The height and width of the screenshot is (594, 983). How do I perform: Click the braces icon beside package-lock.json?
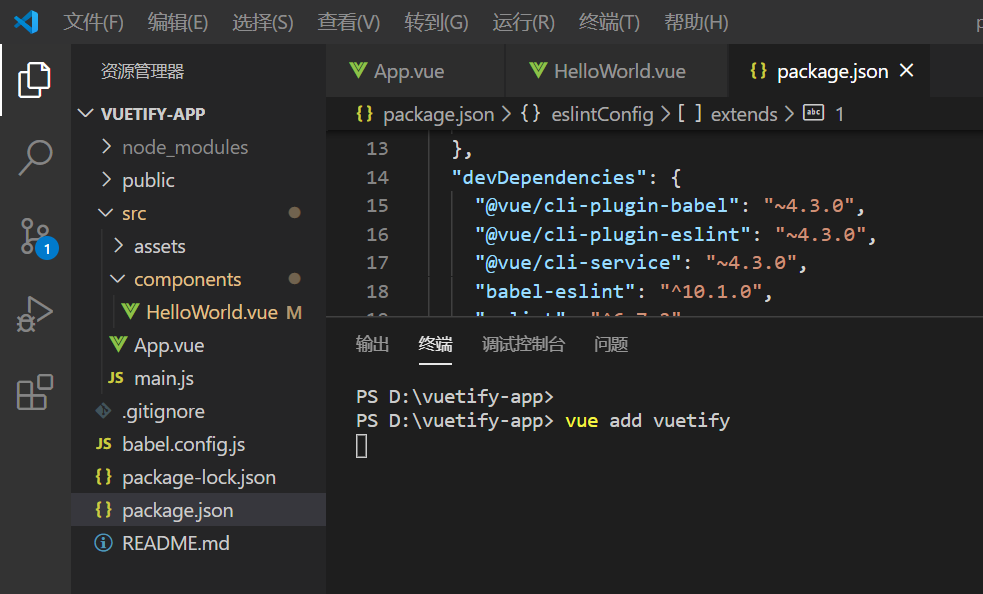click(103, 477)
